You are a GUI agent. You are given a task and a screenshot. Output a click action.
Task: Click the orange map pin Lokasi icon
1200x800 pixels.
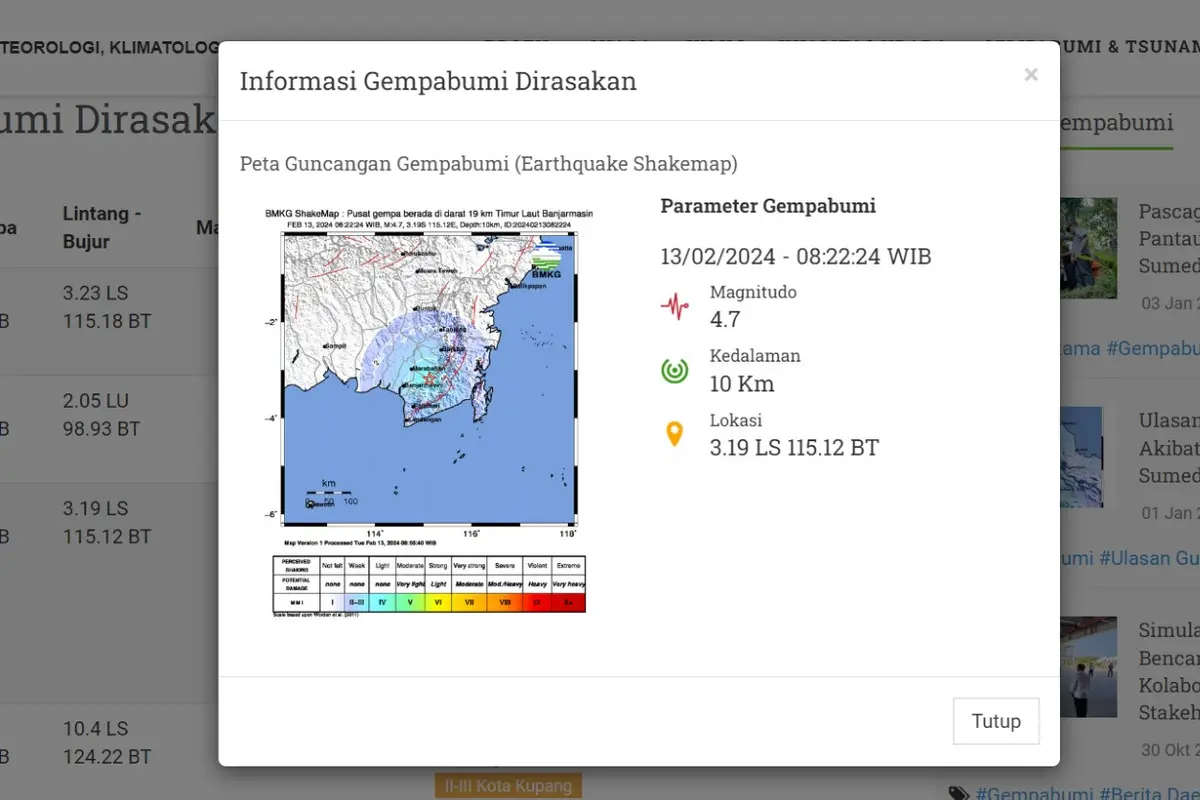(x=675, y=434)
